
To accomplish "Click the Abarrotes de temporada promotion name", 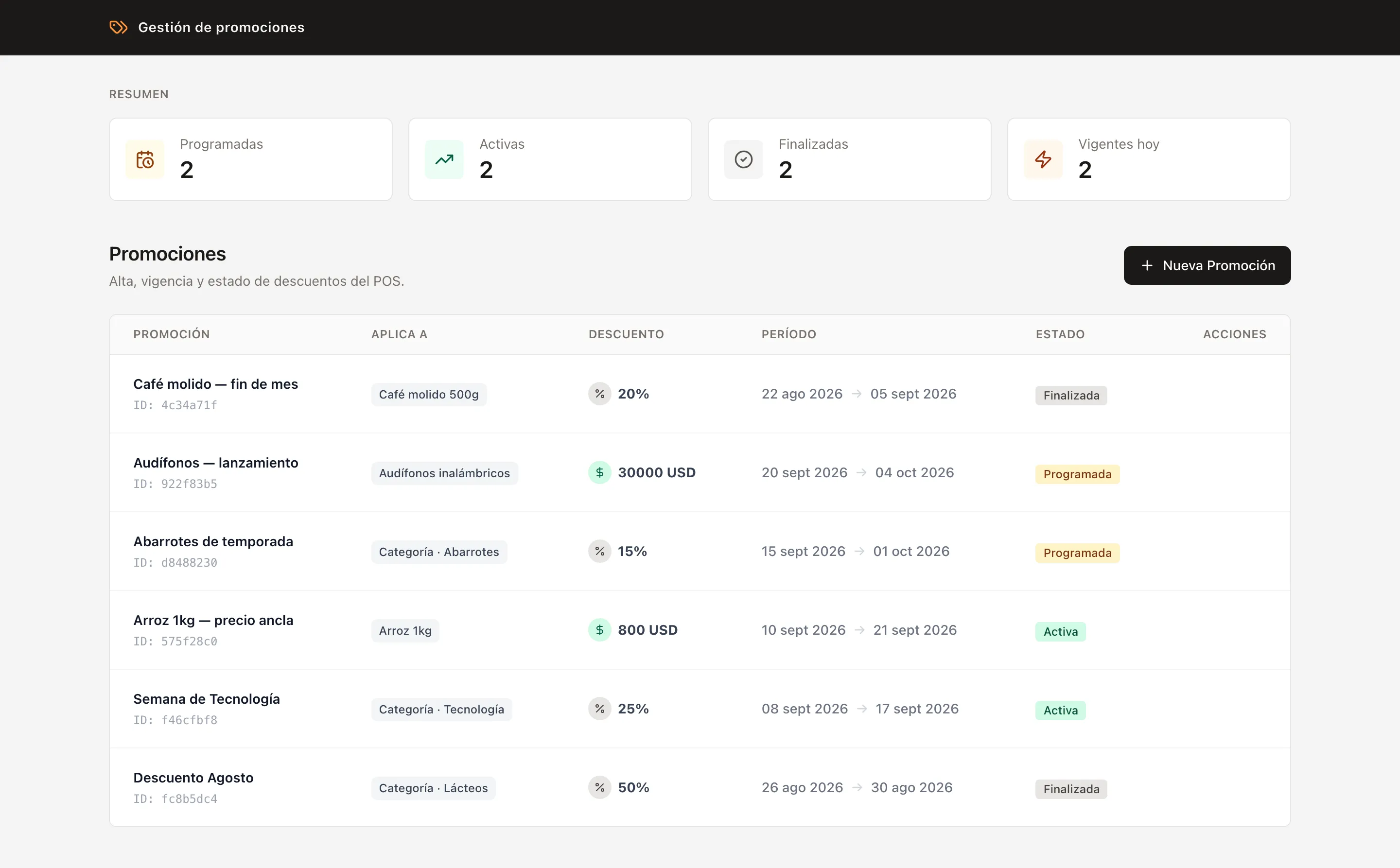I will pos(213,541).
